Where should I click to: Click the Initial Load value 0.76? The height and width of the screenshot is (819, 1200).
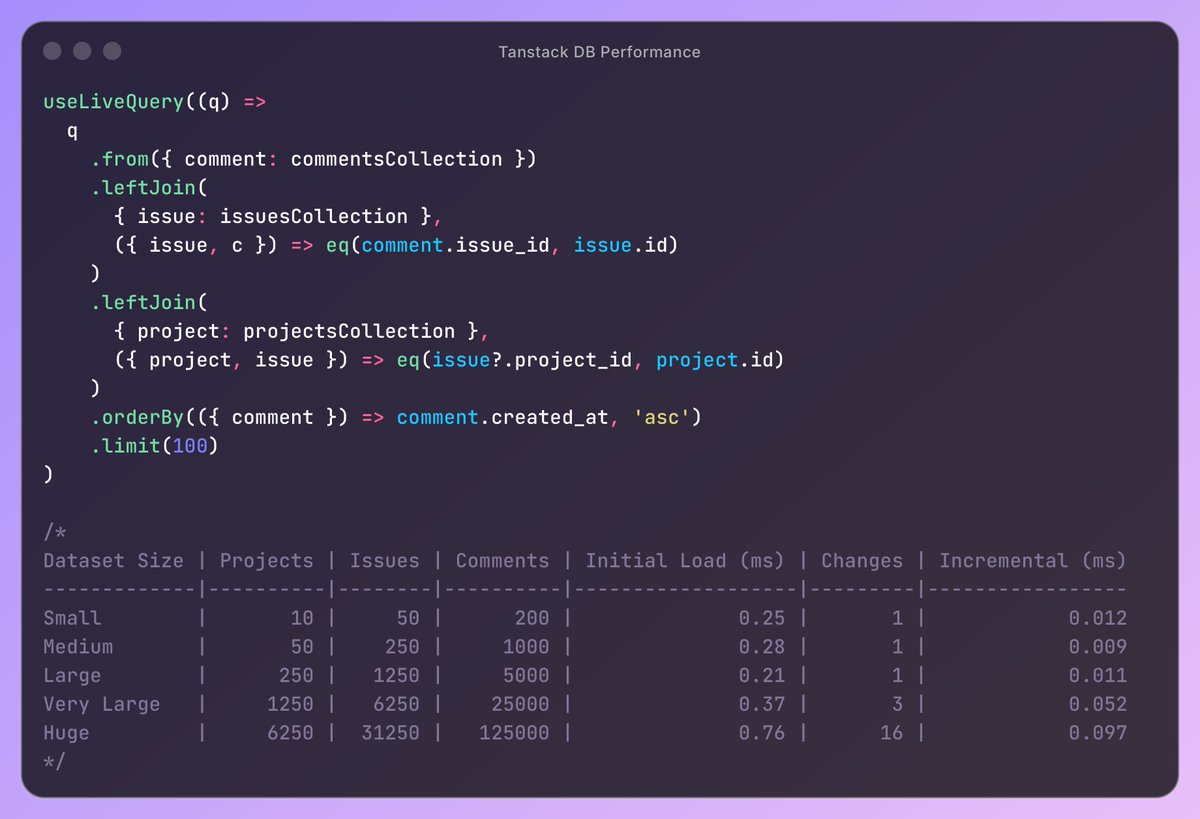761,733
